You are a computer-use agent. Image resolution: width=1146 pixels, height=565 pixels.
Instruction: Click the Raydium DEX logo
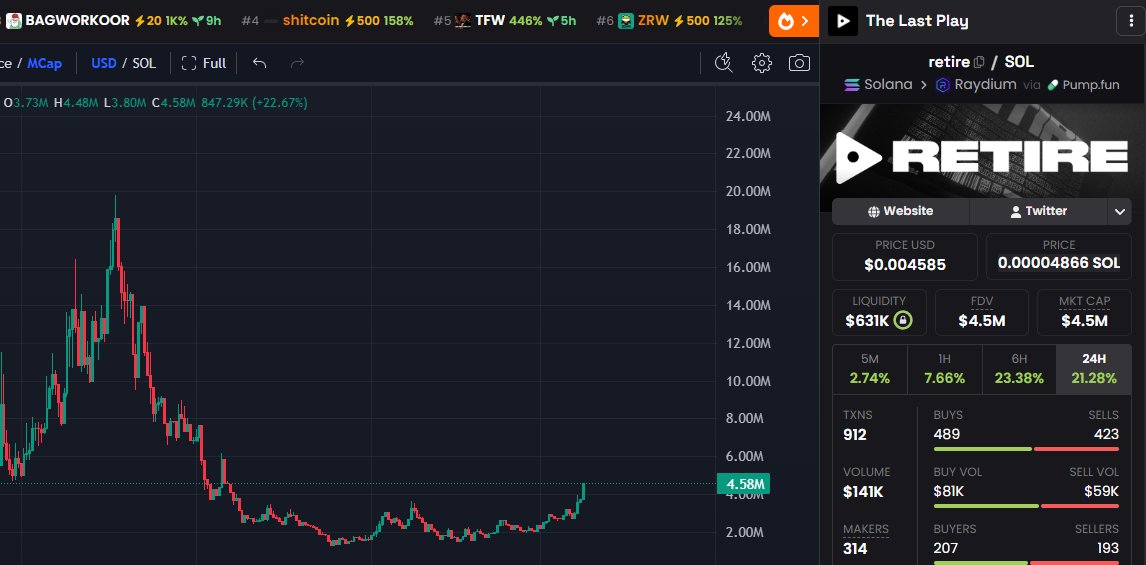click(x=943, y=85)
